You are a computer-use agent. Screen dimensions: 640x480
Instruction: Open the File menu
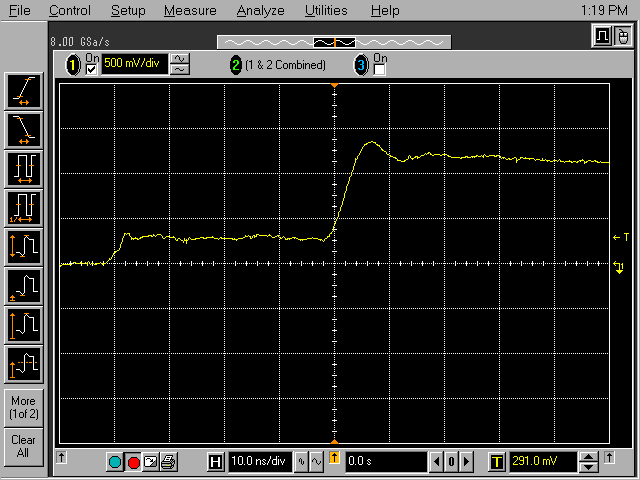[19, 10]
